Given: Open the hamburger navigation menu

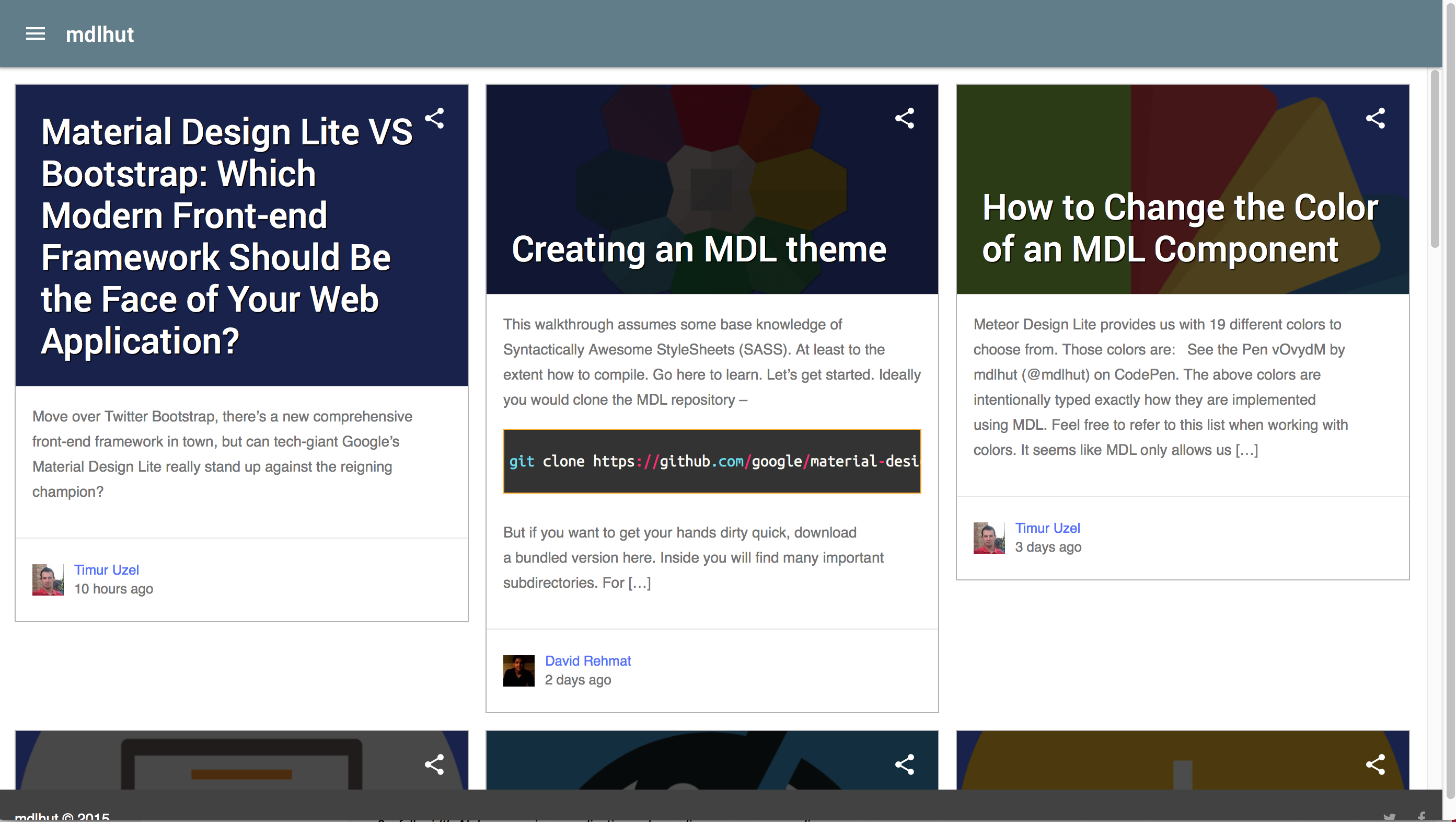Looking at the screenshot, I should tap(35, 34).
